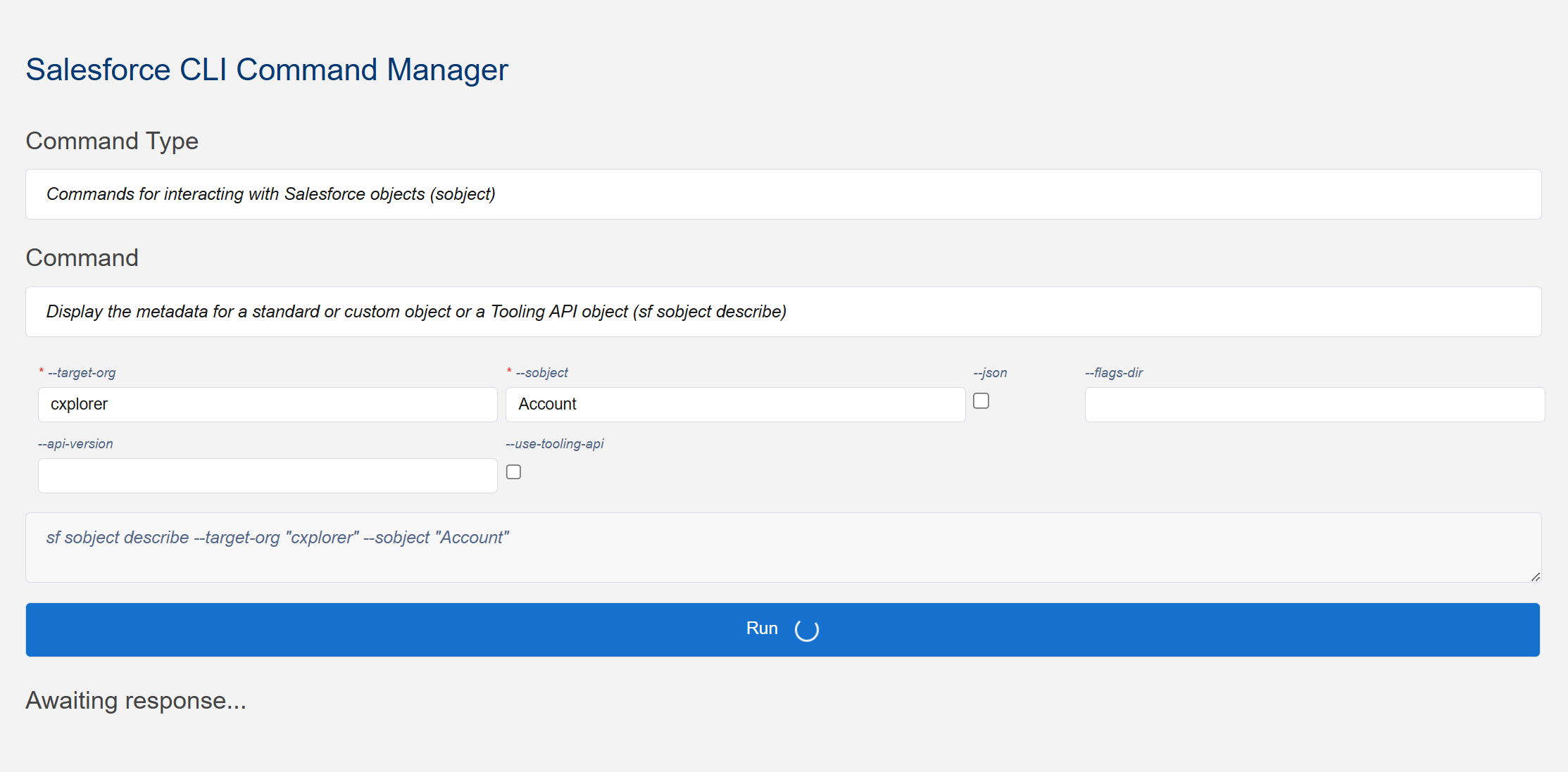Enable the --json checkbox
Image resolution: width=1568 pixels, height=772 pixels.
pos(981,401)
